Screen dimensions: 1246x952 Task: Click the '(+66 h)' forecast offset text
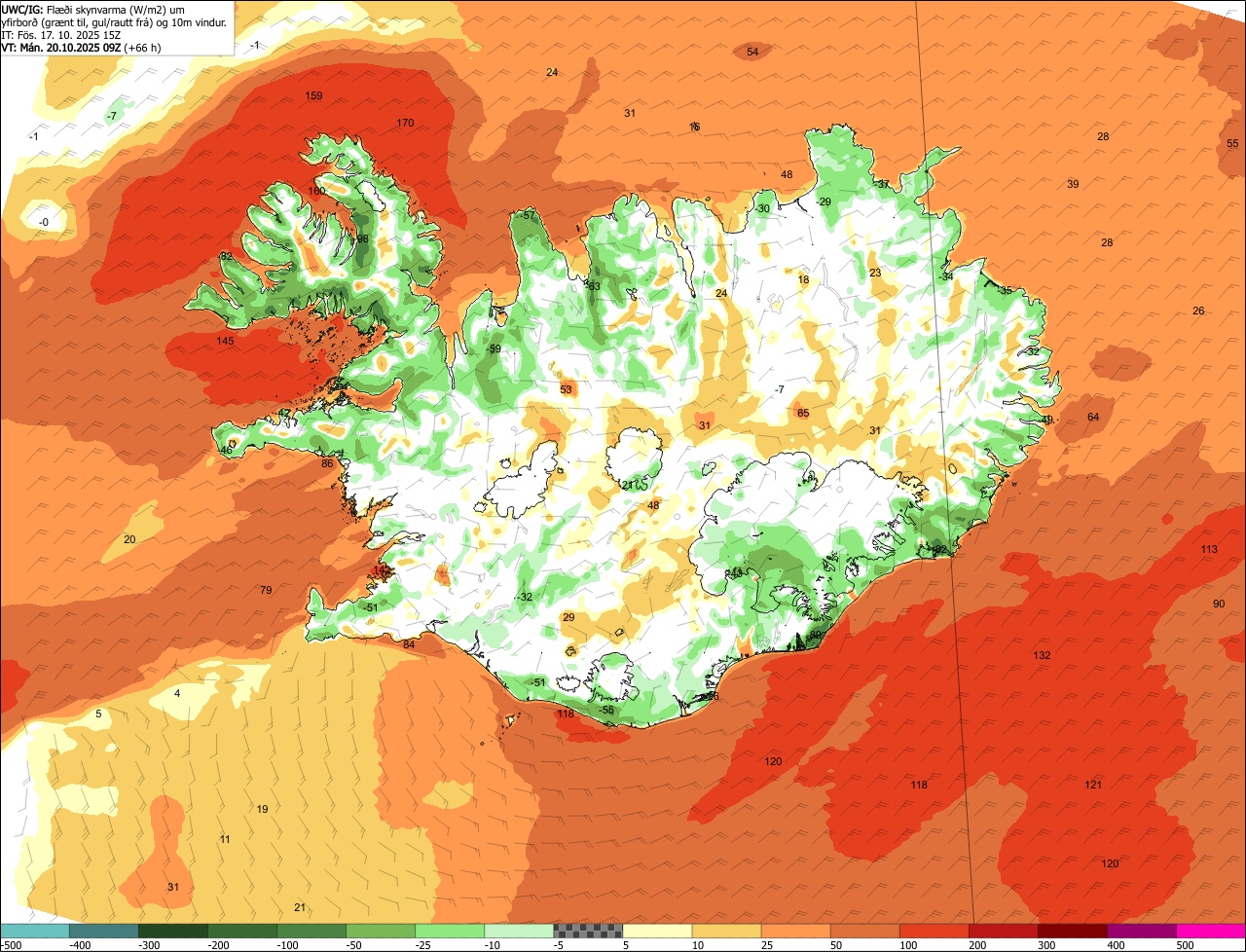(142, 47)
